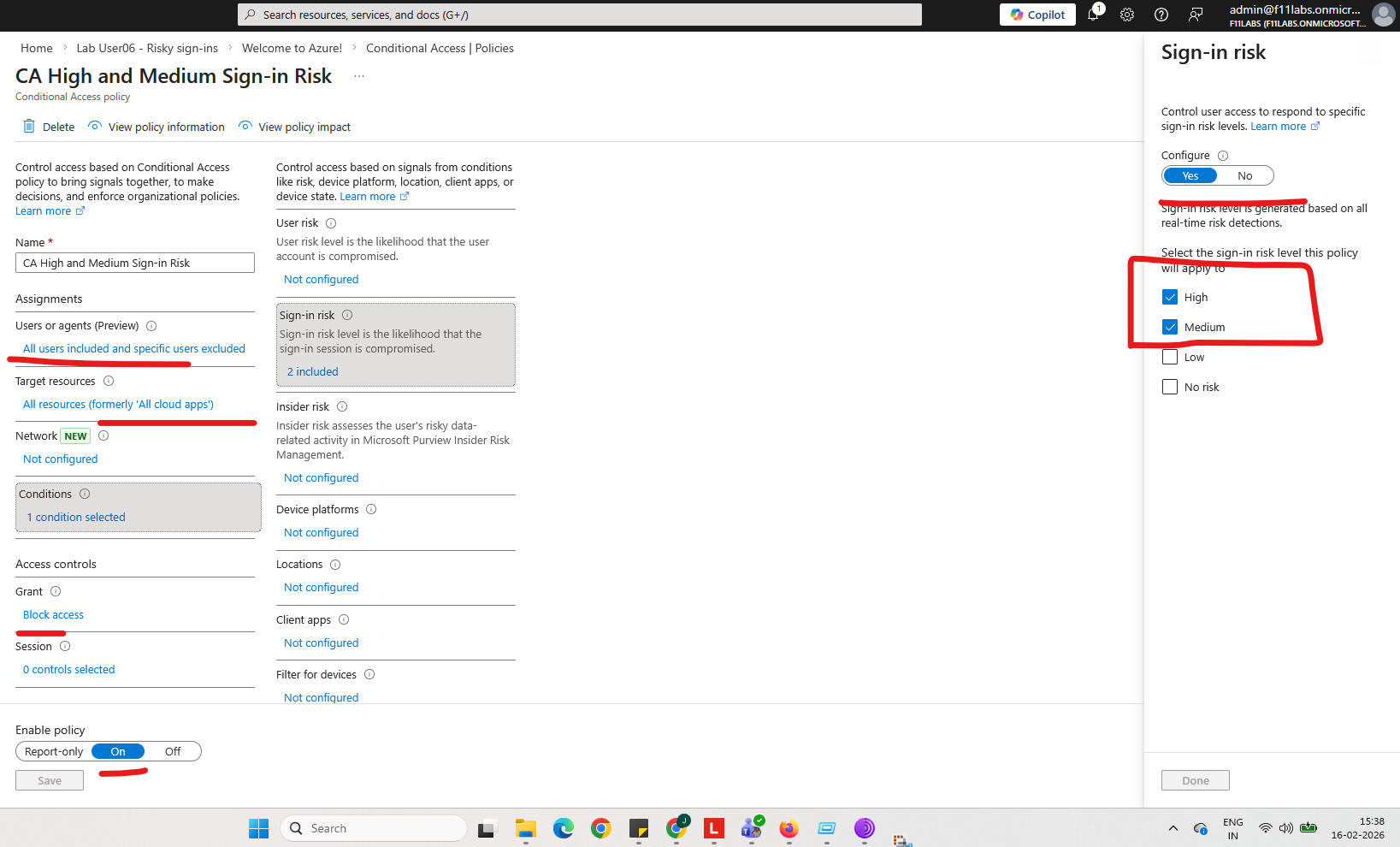This screenshot has width=1400, height=847.
Task: Open portal settings gear icon
Action: coord(1127,15)
